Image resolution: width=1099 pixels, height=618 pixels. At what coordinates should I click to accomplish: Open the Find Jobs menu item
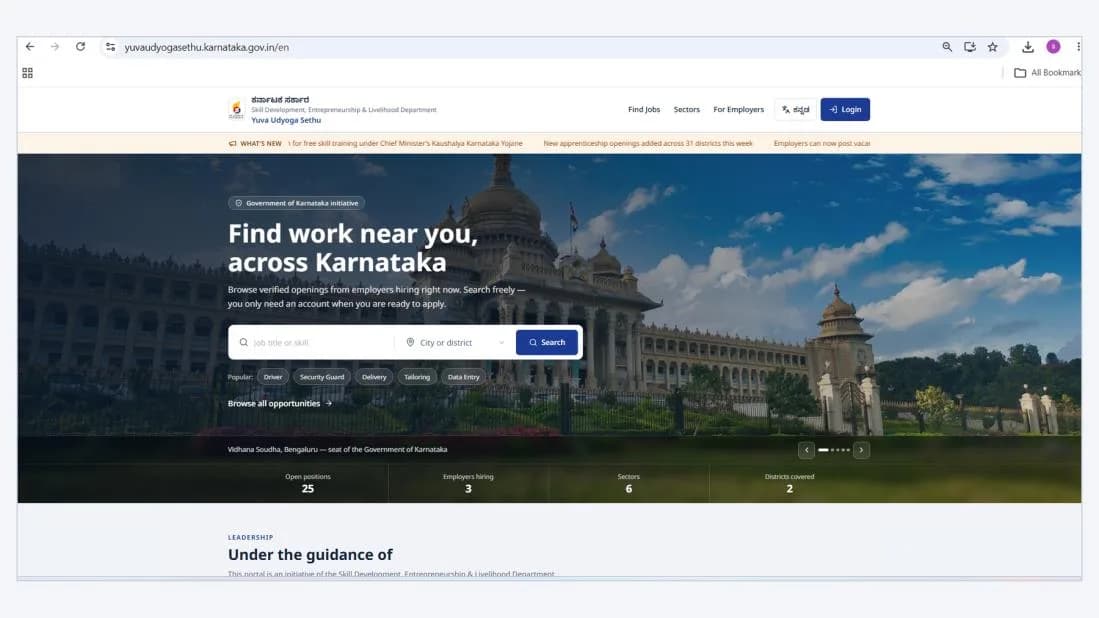(644, 109)
